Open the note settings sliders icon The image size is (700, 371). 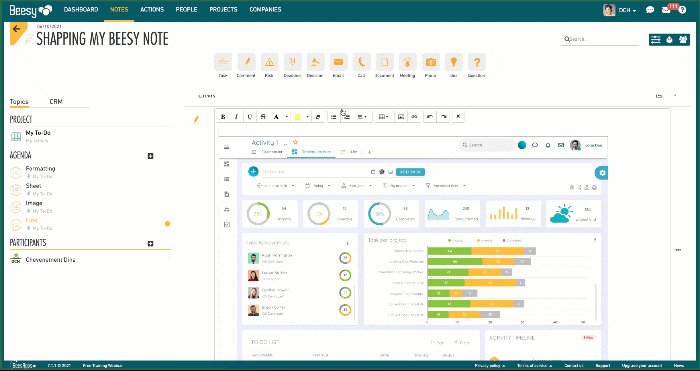[655, 40]
